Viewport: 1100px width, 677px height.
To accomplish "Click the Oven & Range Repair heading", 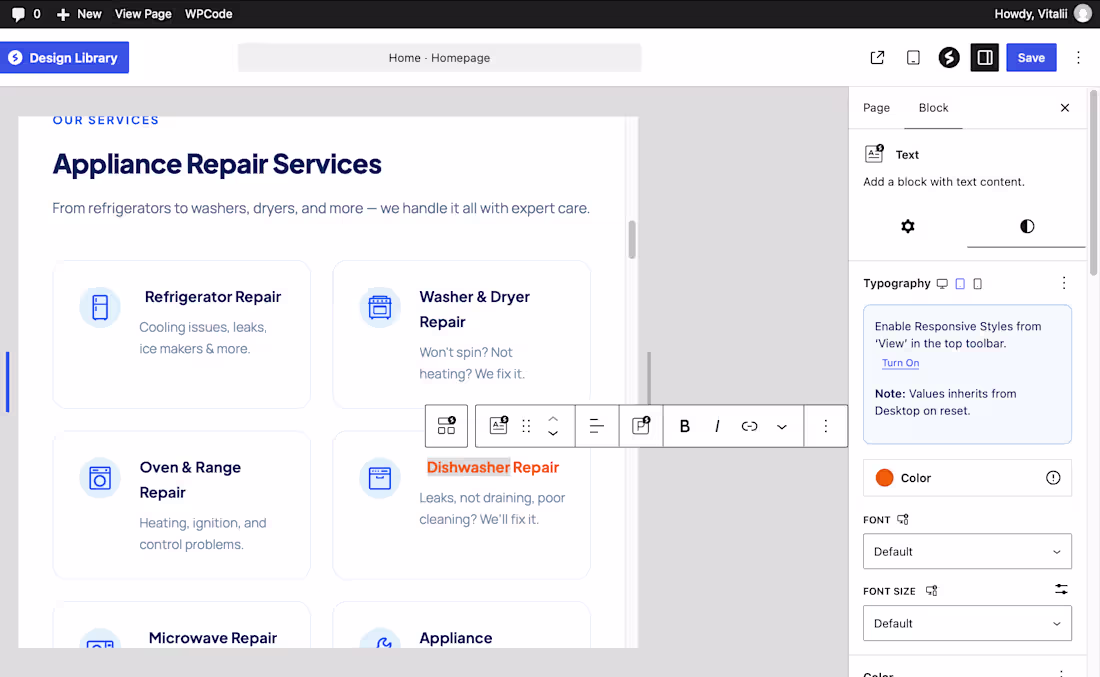I will click(190, 480).
